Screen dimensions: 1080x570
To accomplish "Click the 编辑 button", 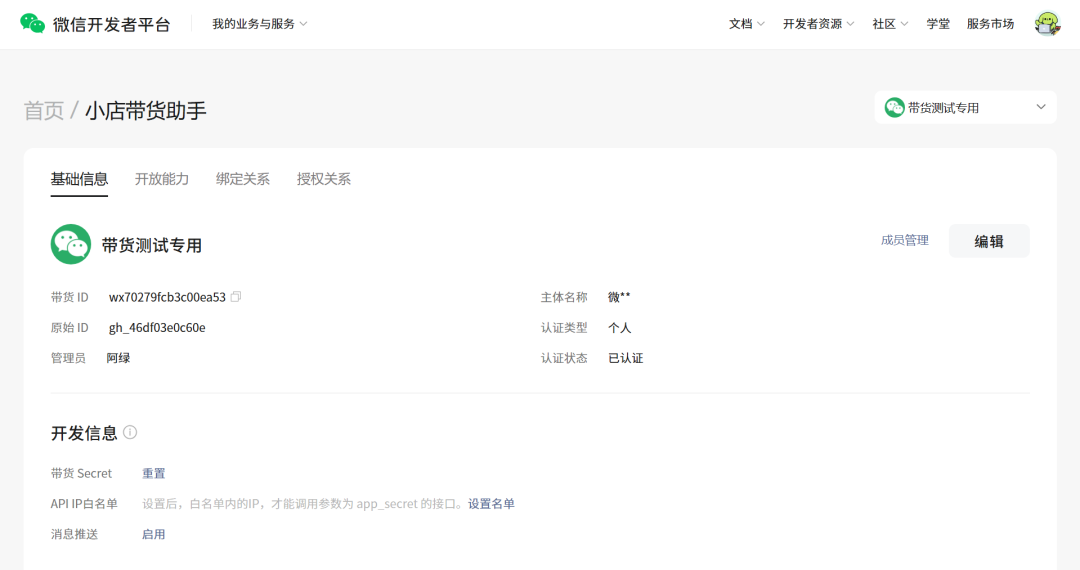I will (x=989, y=241).
